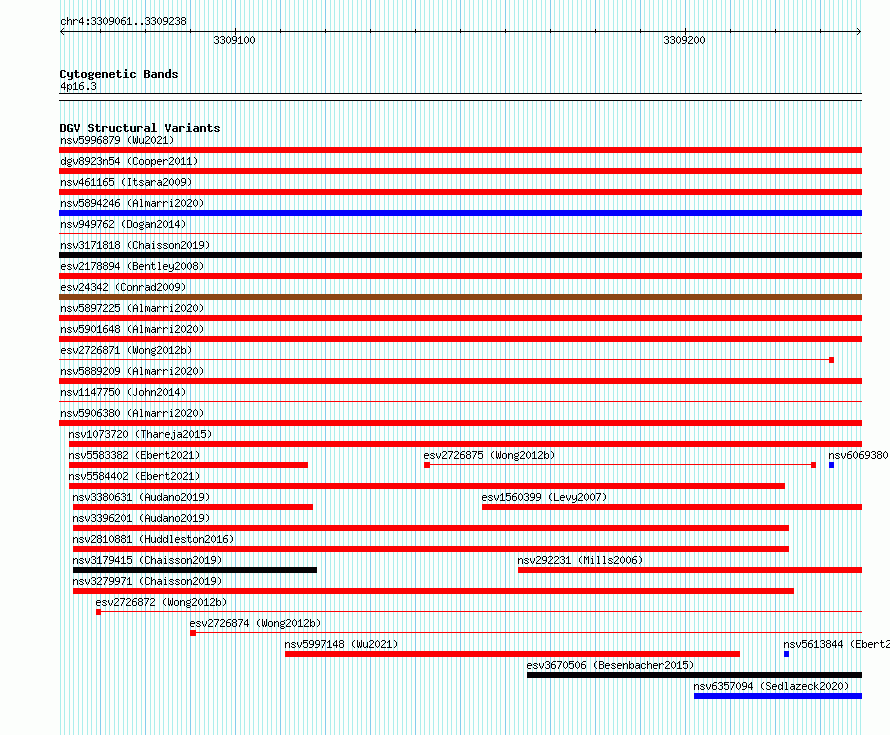Open the nsv461165 (Itsara2009) variant label
This screenshot has height=735, width=890.
[x=126, y=182]
